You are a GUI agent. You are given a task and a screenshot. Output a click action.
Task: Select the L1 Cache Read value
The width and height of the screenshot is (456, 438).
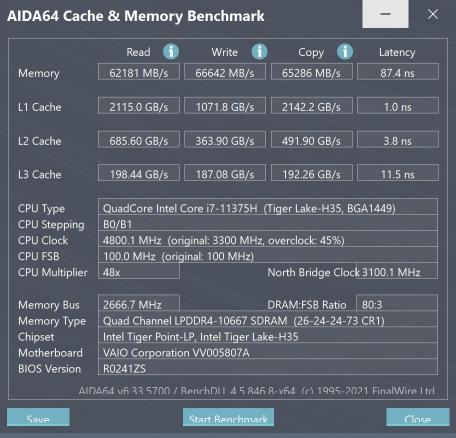[139, 106]
